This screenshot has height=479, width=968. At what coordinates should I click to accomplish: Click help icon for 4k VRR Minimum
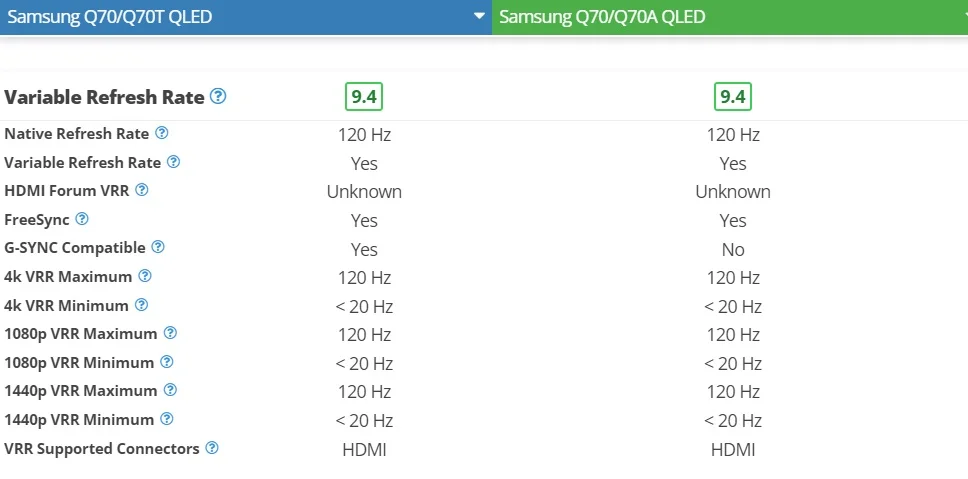click(x=141, y=304)
